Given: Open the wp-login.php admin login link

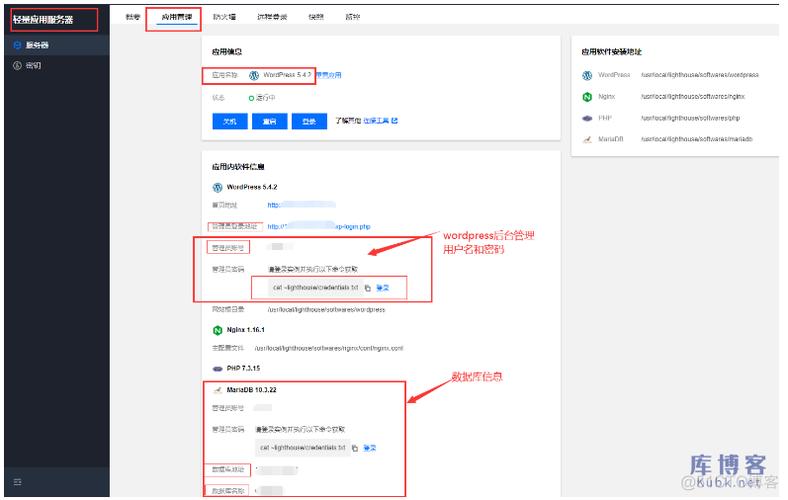Looking at the screenshot, I should (x=319, y=226).
